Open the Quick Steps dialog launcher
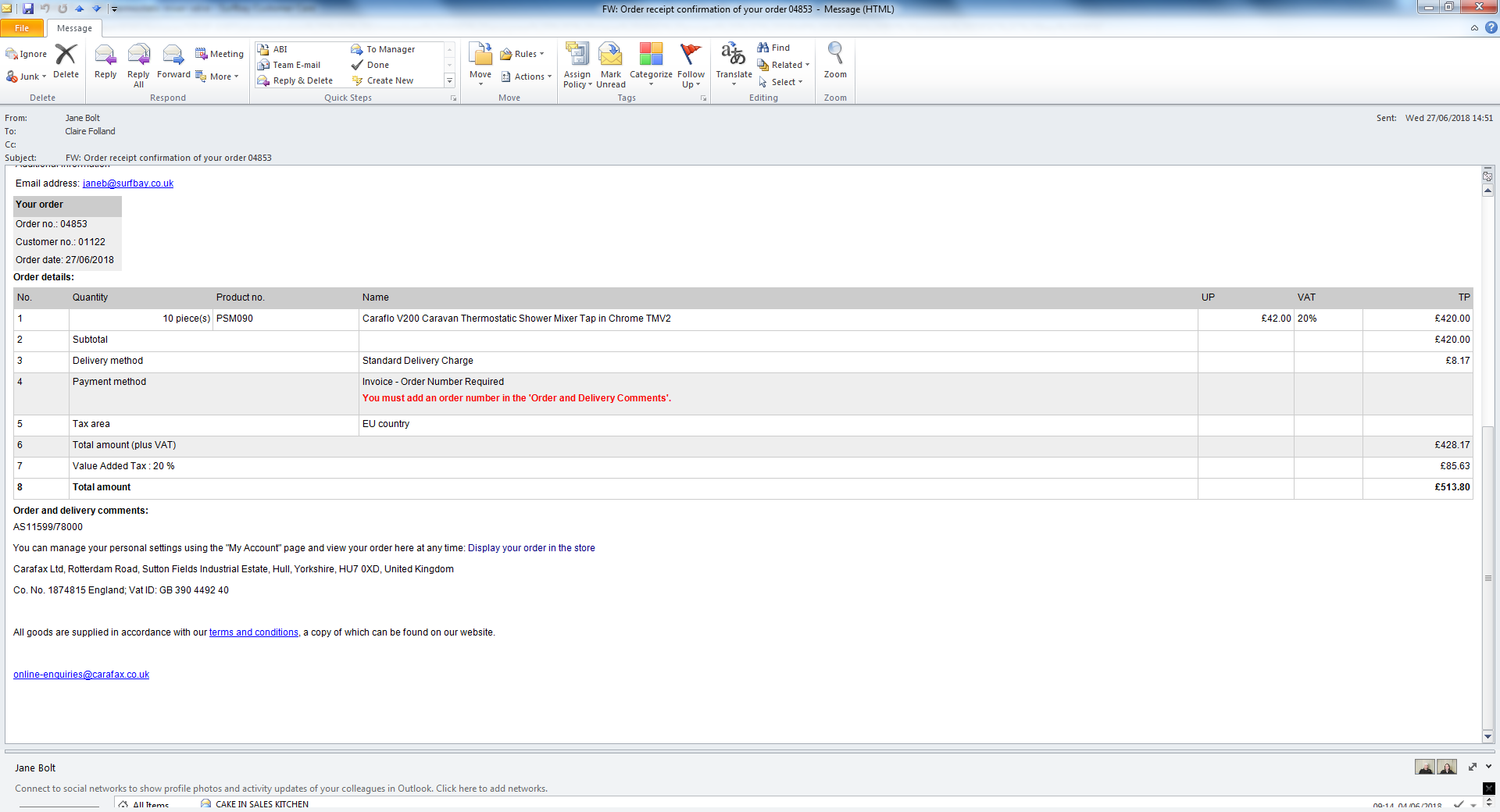 [x=453, y=98]
